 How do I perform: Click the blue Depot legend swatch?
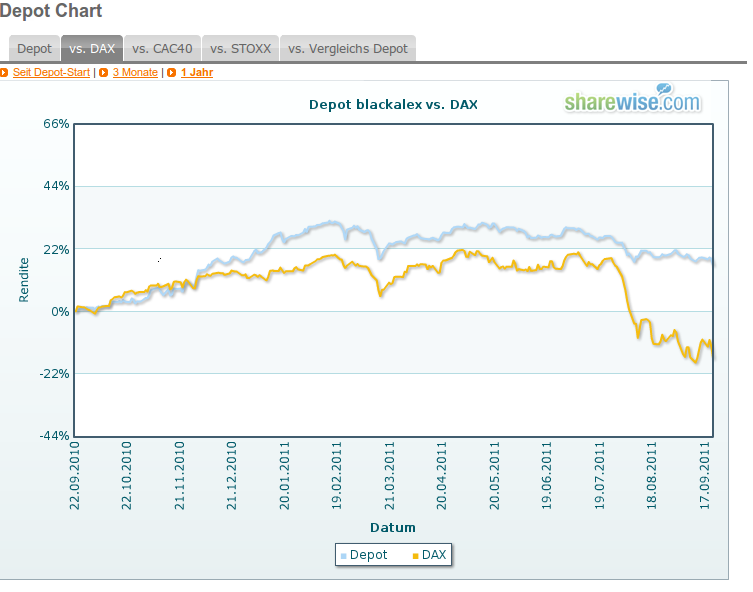click(x=343, y=555)
